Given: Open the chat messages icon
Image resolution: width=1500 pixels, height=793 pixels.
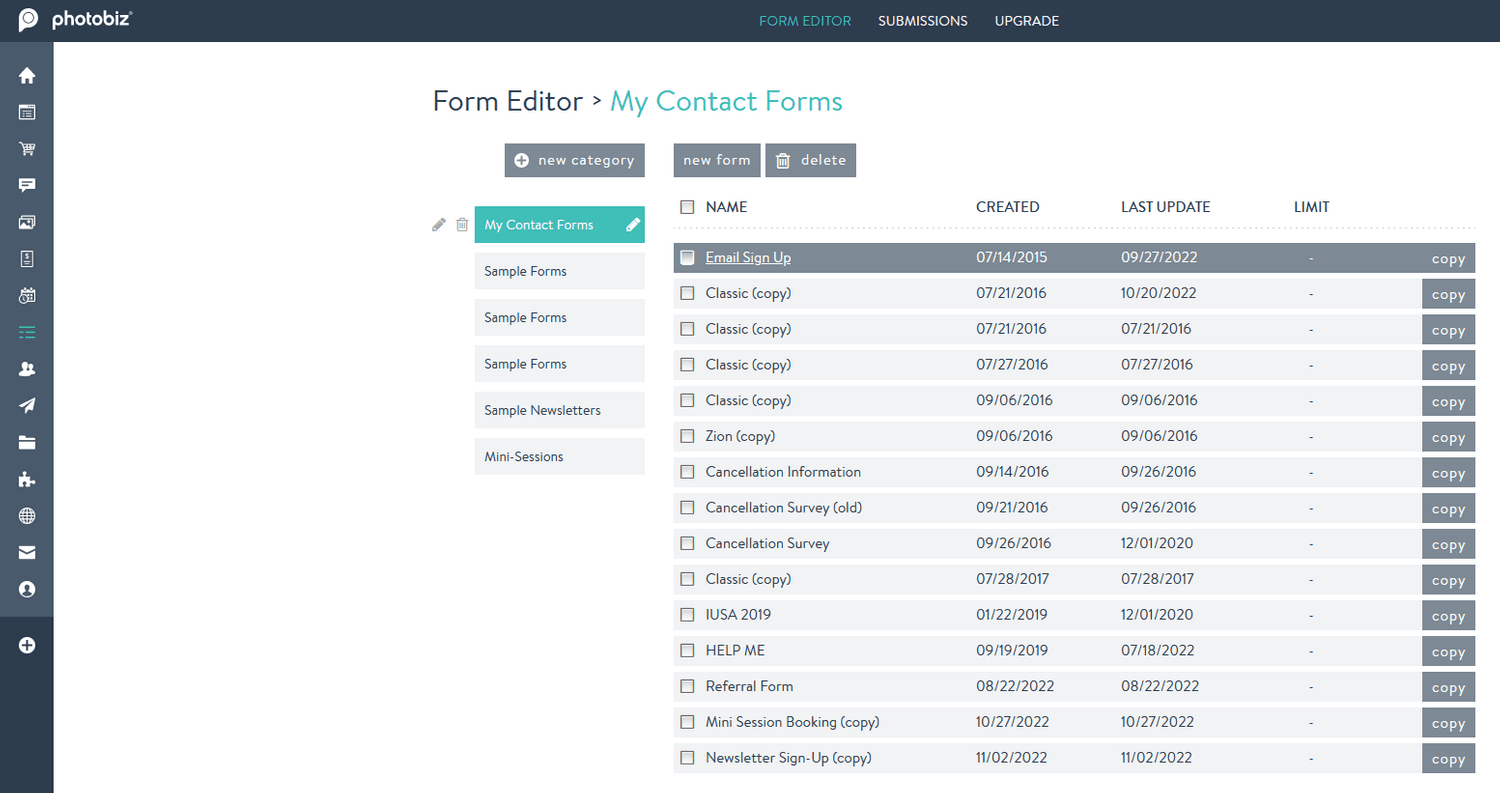Looking at the screenshot, I should point(27,185).
